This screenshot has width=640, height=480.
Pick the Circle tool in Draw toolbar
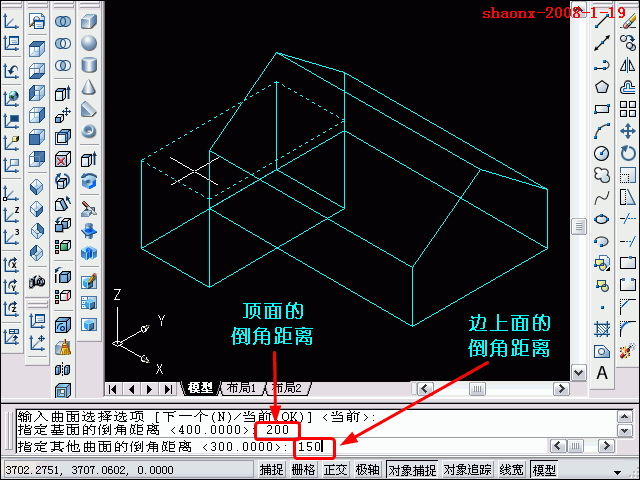pyautogui.click(x=602, y=153)
